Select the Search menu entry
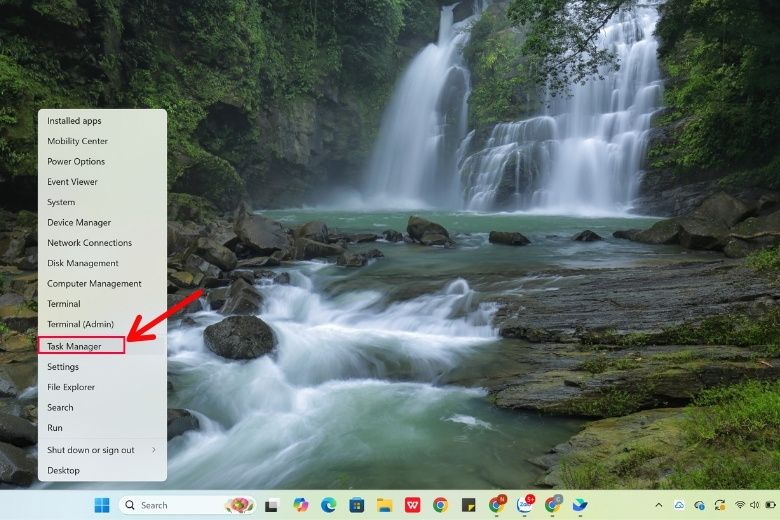This screenshot has height=520, width=780. [x=102, y=407]
